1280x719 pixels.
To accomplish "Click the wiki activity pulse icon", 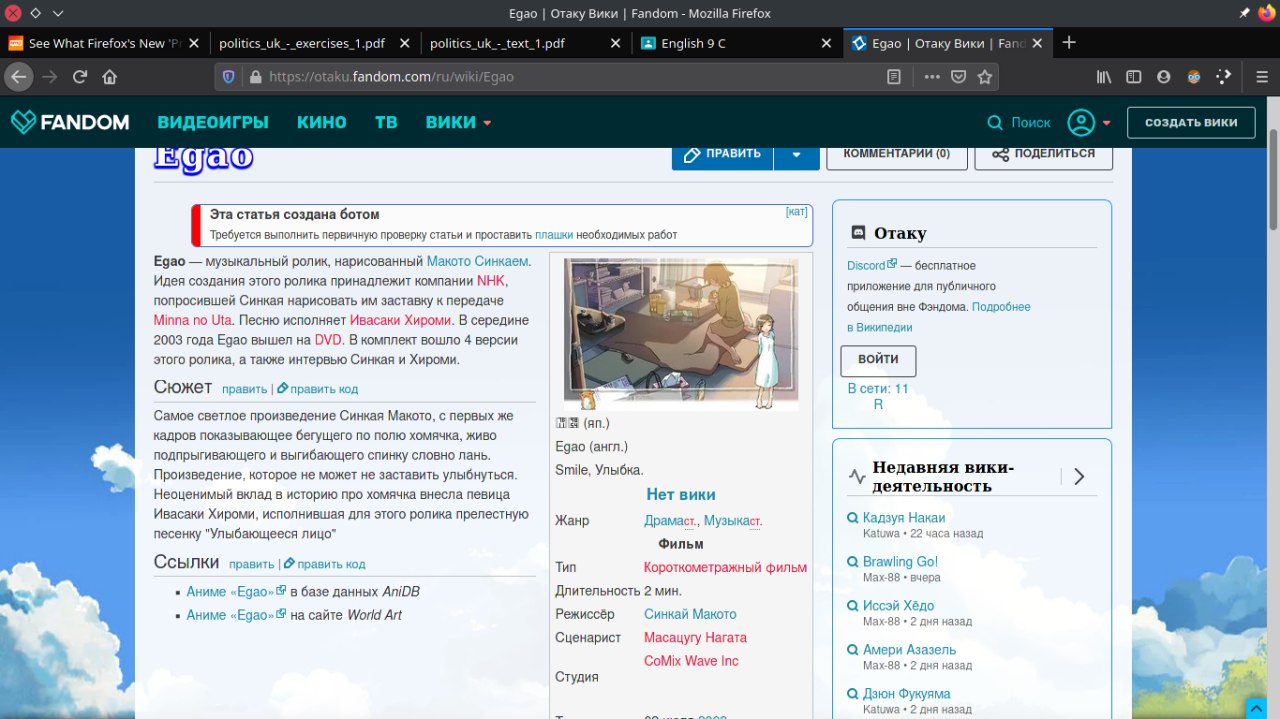I will (857, 477).
